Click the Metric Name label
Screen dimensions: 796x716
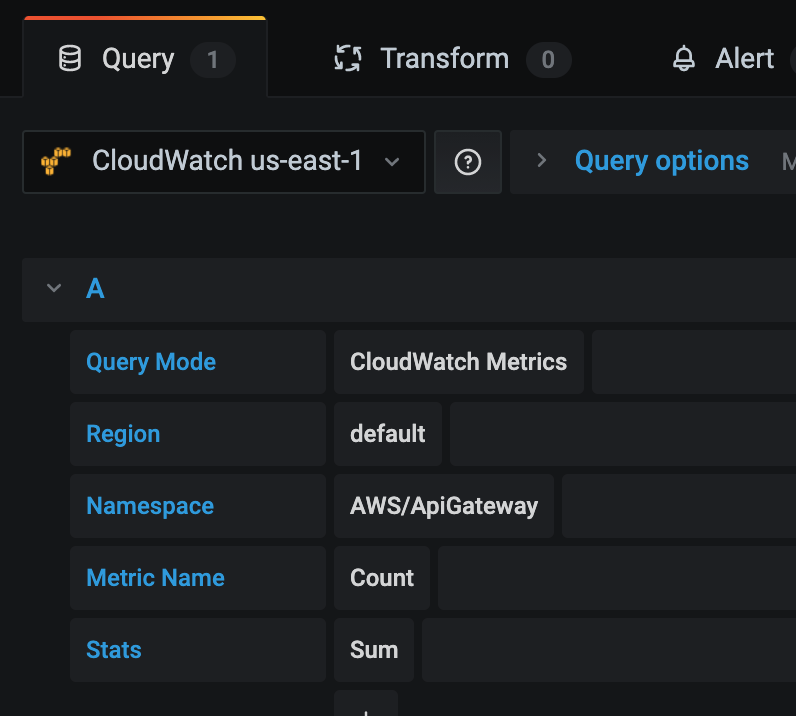pos(155,578)
